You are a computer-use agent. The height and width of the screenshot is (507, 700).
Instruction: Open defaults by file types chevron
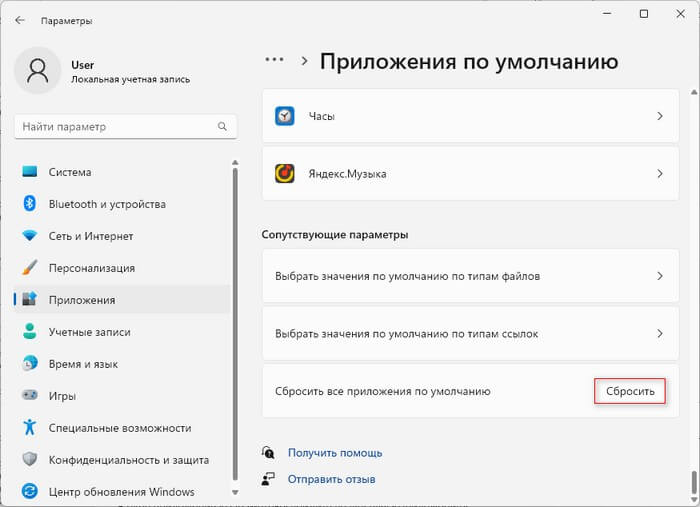pos(660,276)
